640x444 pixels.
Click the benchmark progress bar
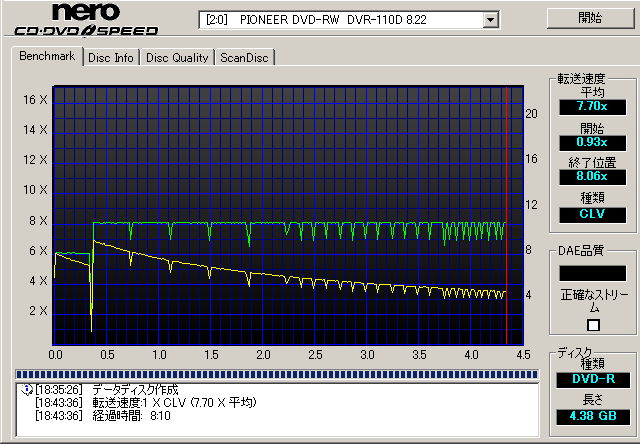[x=277, y=374]
